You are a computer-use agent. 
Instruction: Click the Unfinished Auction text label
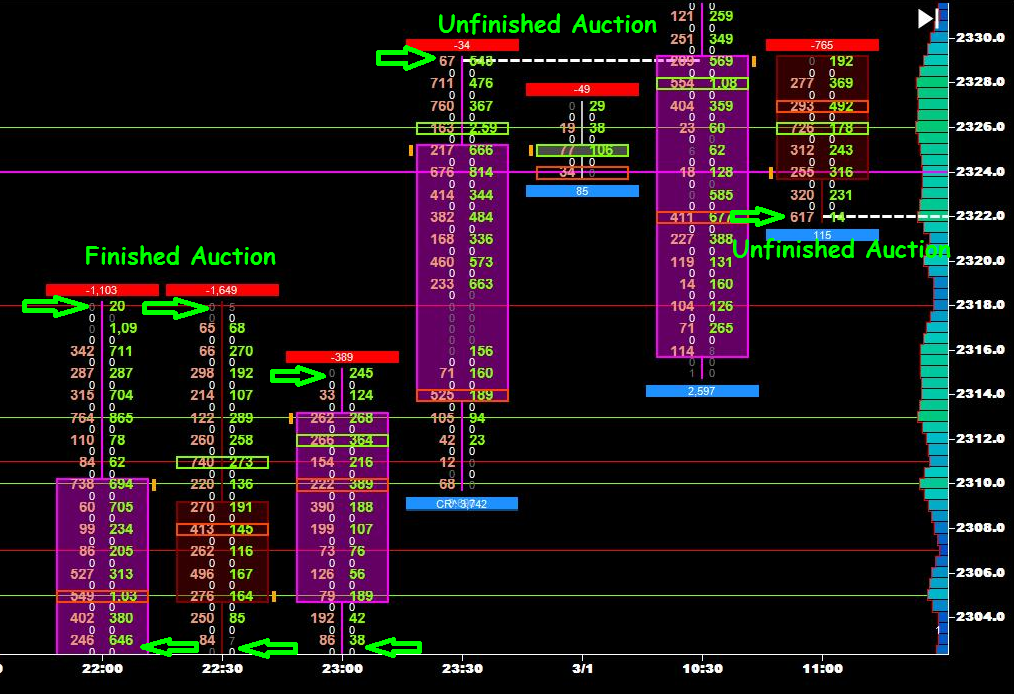pos(546,24)
